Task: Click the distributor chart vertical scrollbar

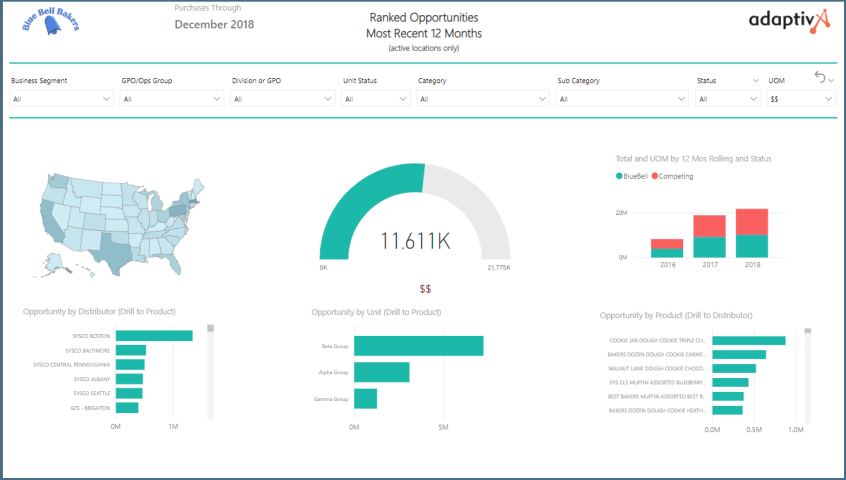Action: [209, 370]
